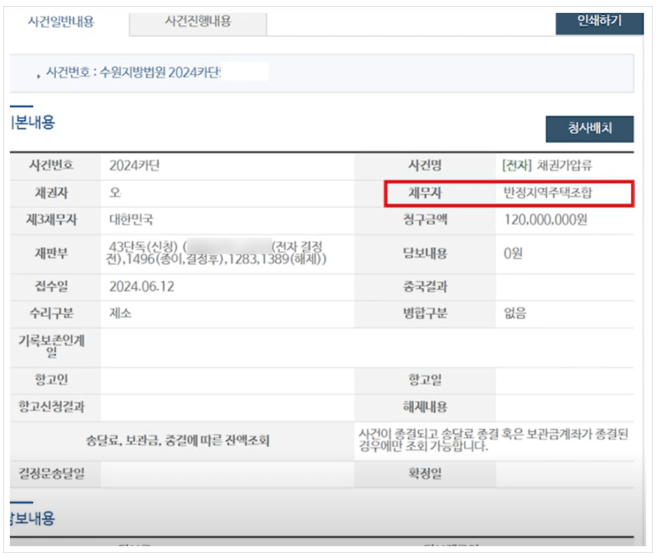The width and height of the screenshot is (660, 560).
Task: Click the 채무자 label cell
Action: coord(424,193)
